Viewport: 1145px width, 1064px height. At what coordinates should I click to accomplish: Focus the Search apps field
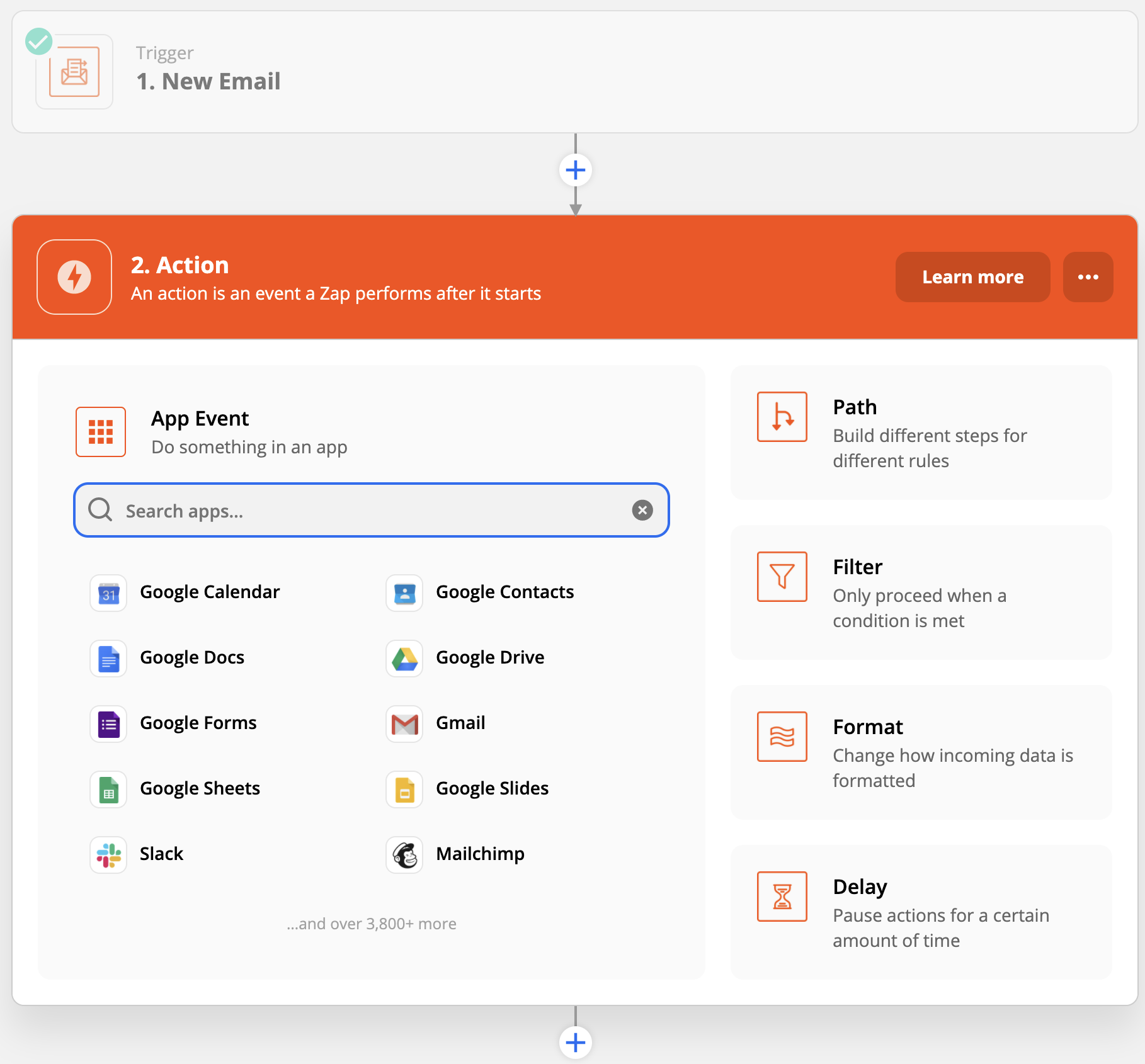tap(372, 510)
